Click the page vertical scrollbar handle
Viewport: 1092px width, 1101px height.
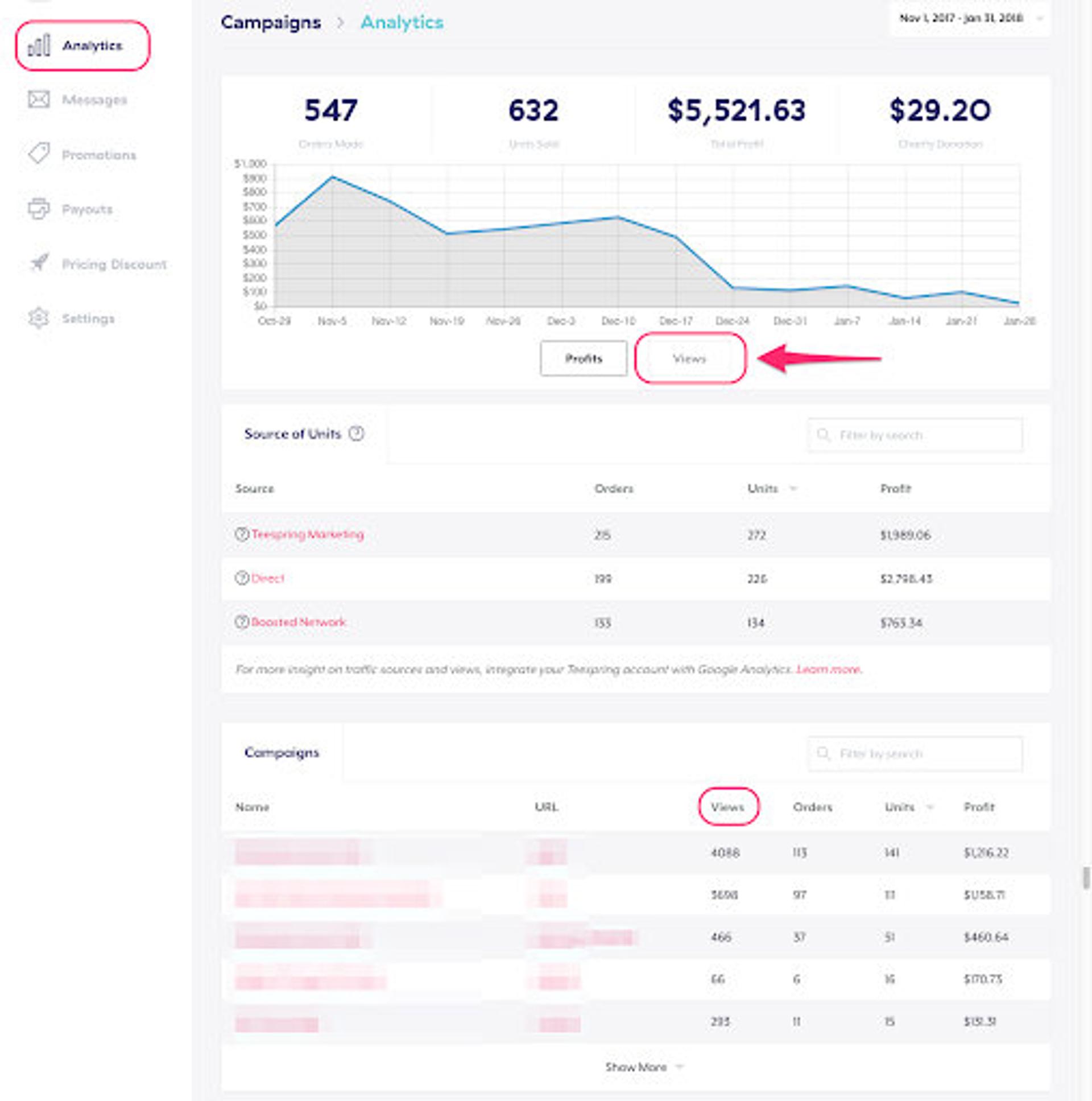(1086, 877)
